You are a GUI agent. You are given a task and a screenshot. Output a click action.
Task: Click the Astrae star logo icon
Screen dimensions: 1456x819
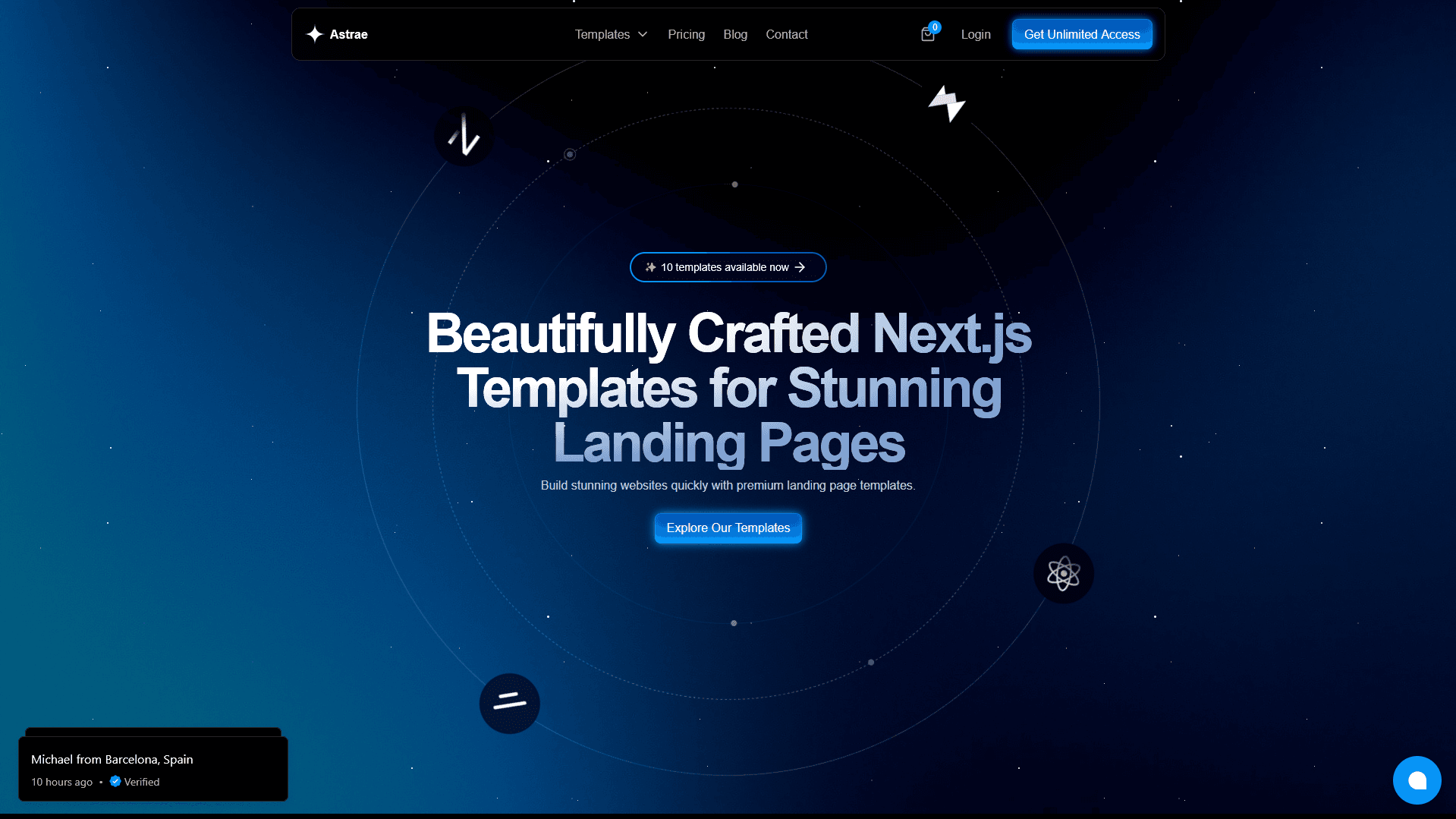314,34
